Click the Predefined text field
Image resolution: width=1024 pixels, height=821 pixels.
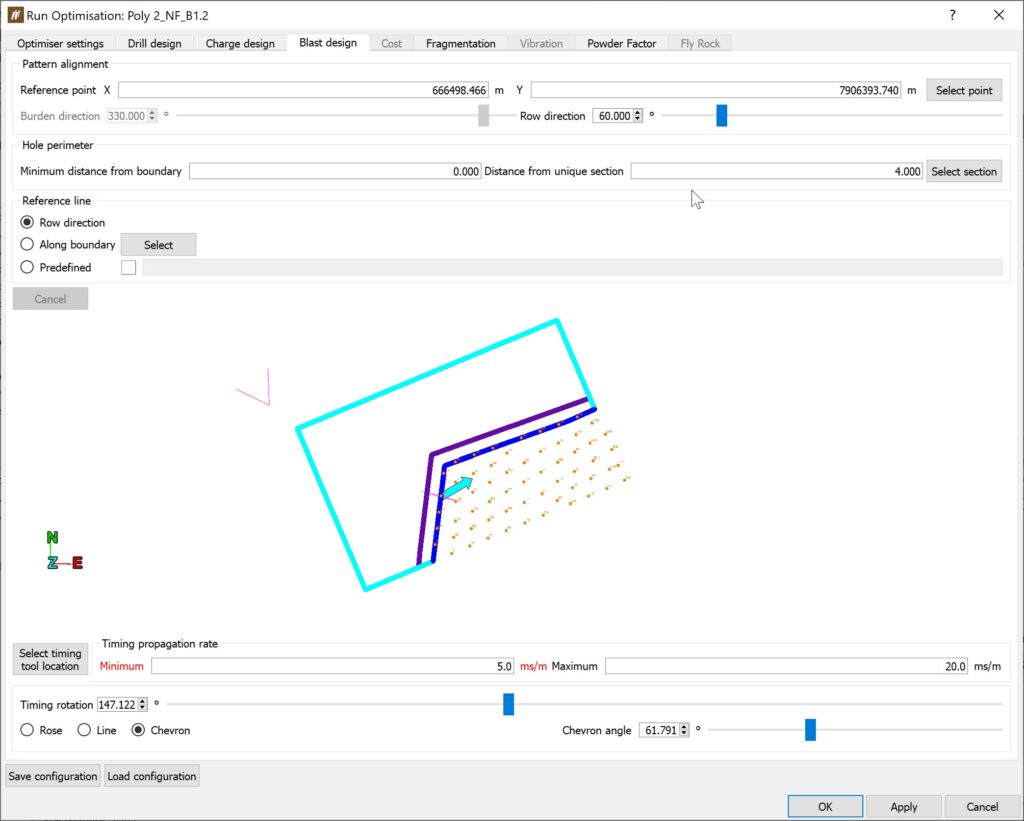(573, 267)
